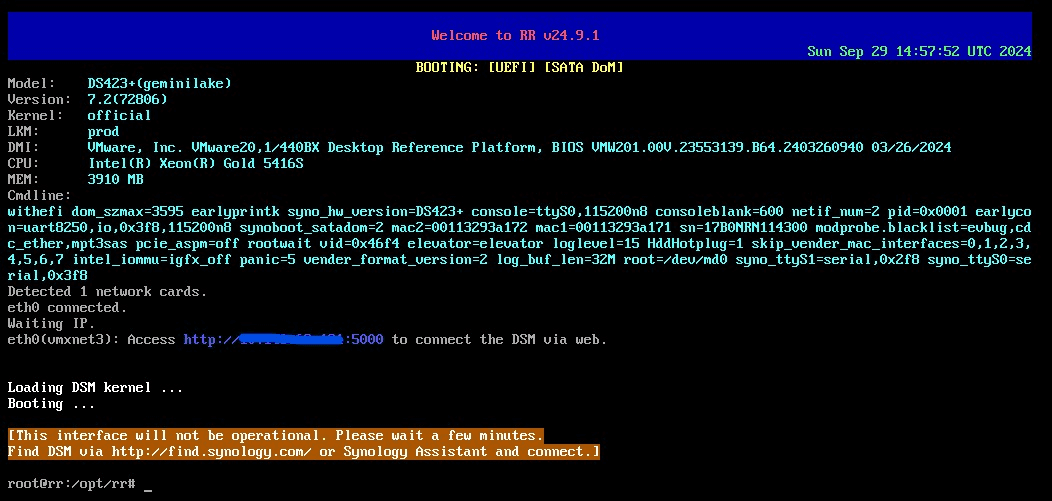1052x501 pixels.
Task: Click the DMI line starting 'VMware, Inc.'
Action: pyautogui.click(x=519, y=148)
